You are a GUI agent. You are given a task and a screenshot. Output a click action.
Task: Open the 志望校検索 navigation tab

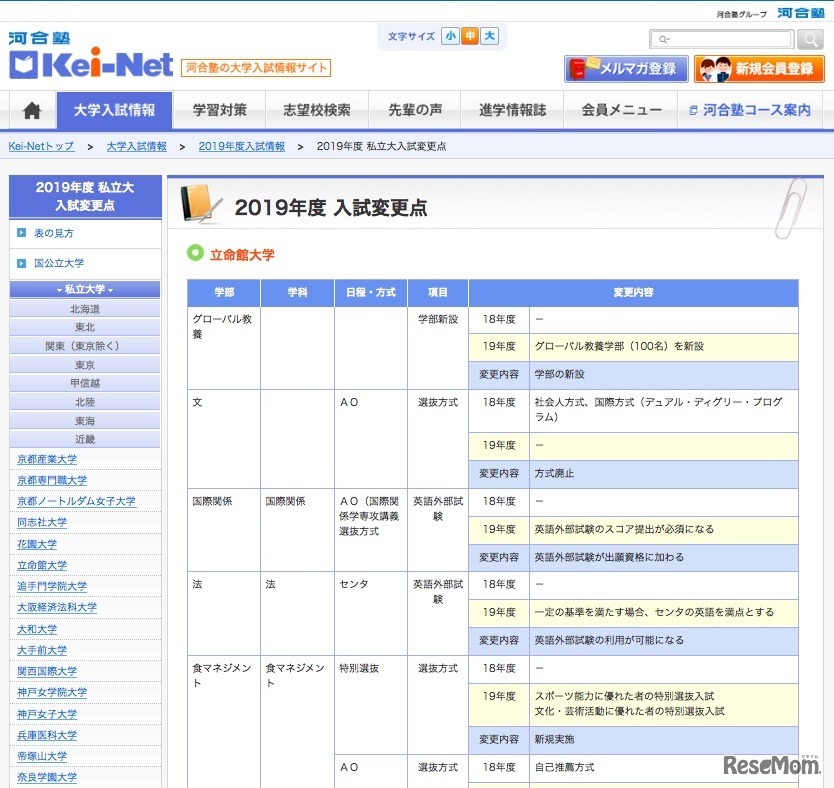coord(317,111)
